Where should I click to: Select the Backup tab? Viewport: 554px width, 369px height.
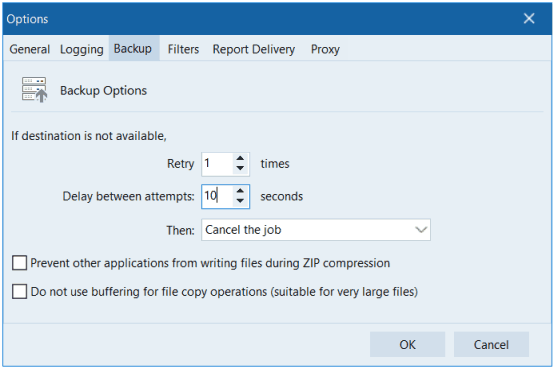[x=133, y=48]
